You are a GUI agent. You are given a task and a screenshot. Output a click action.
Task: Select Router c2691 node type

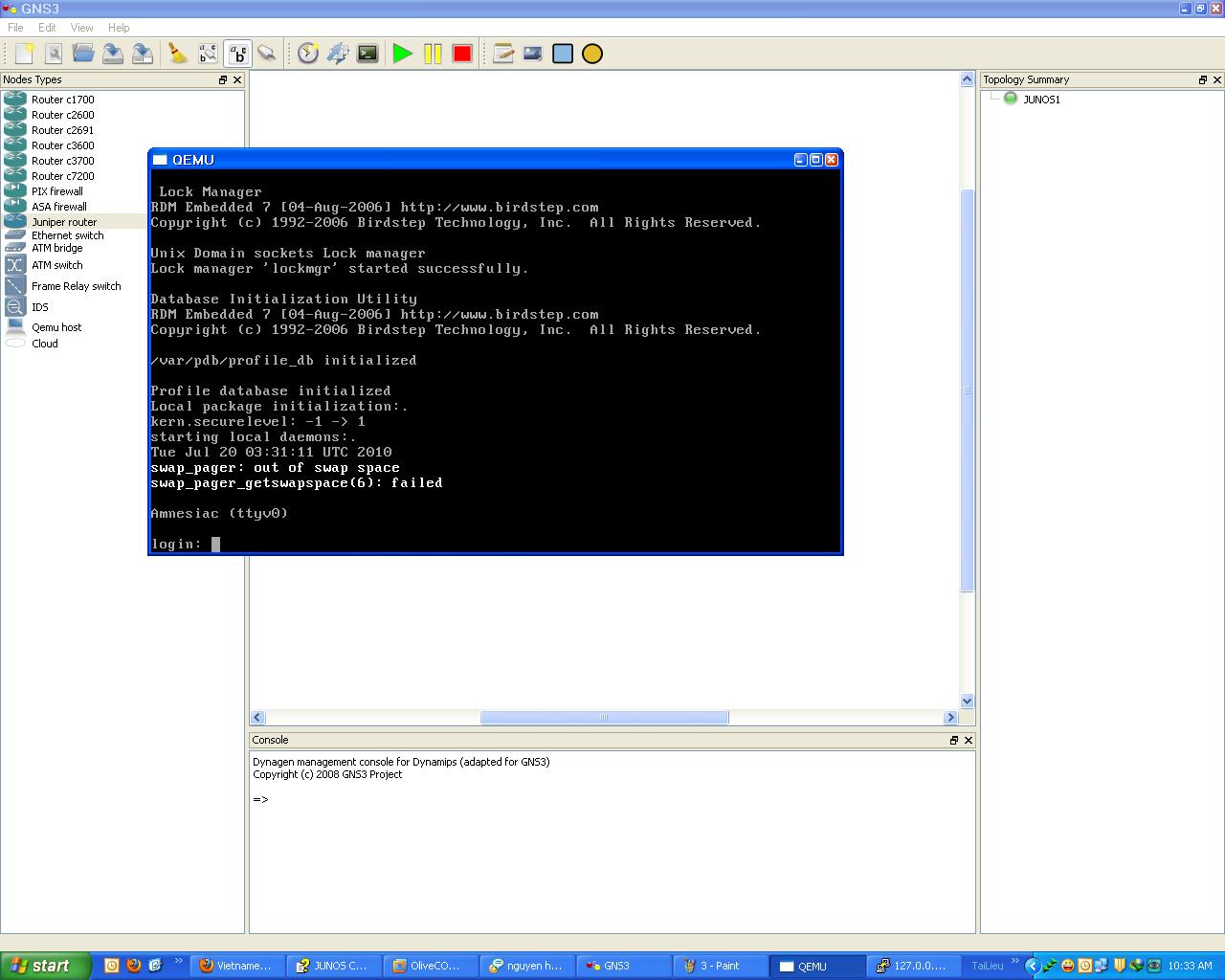[x=62, y=130]
